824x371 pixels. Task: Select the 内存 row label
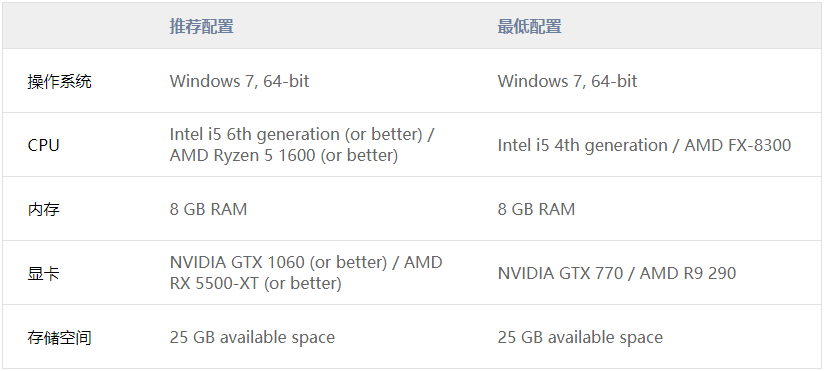coord(44,210)
